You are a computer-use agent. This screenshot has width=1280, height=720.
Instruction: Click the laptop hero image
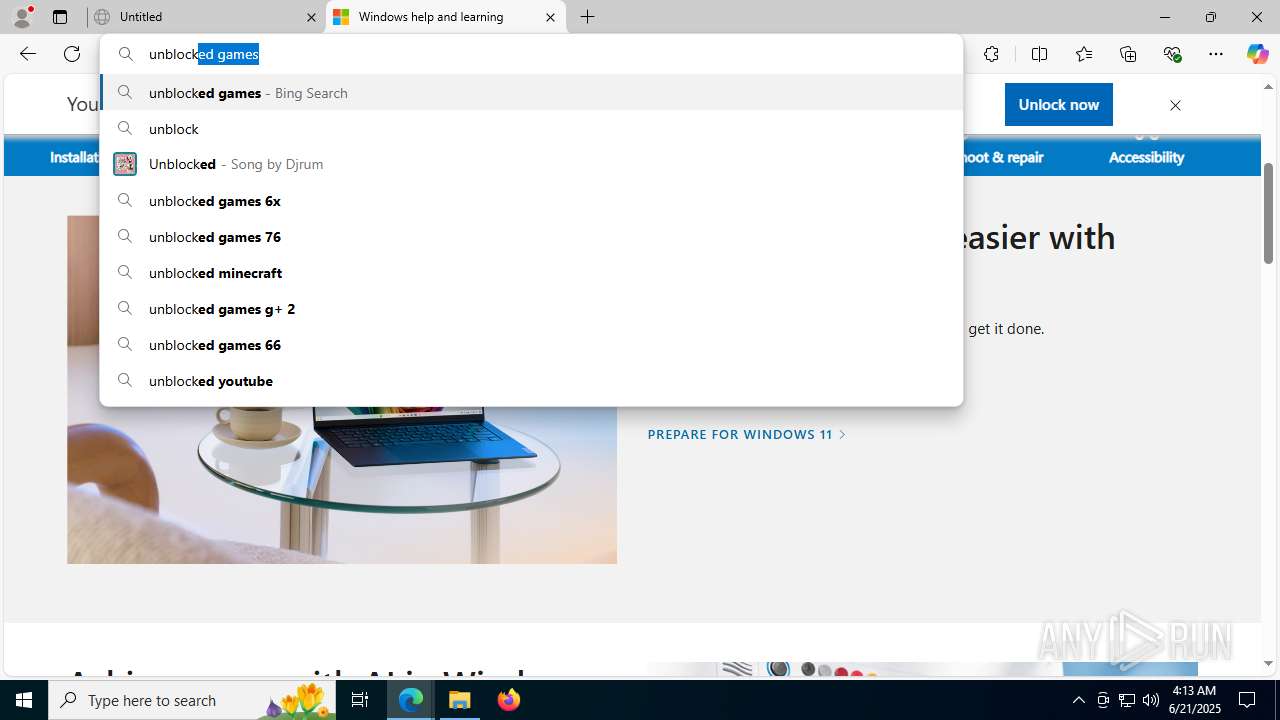click(342, 484)
